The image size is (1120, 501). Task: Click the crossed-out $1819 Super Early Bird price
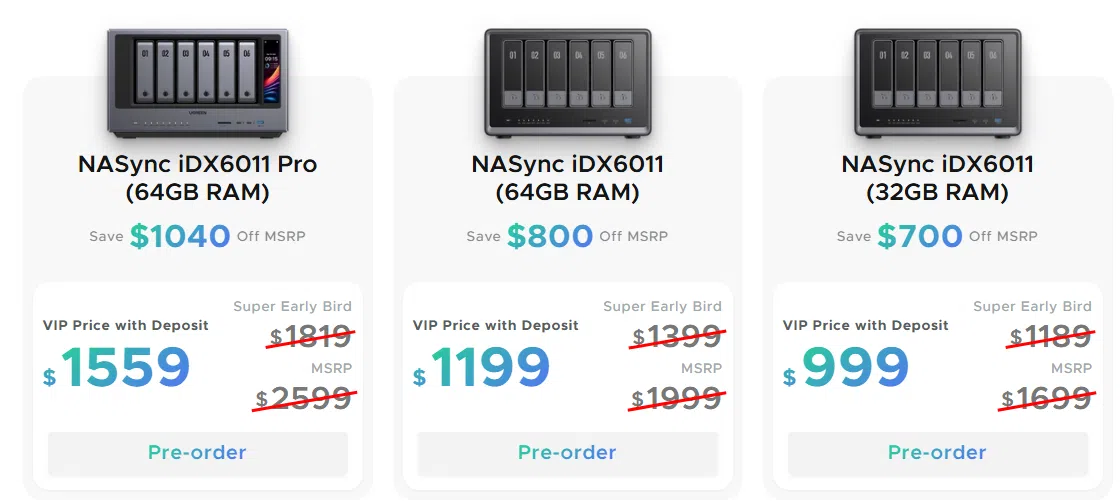coord(311,337)
